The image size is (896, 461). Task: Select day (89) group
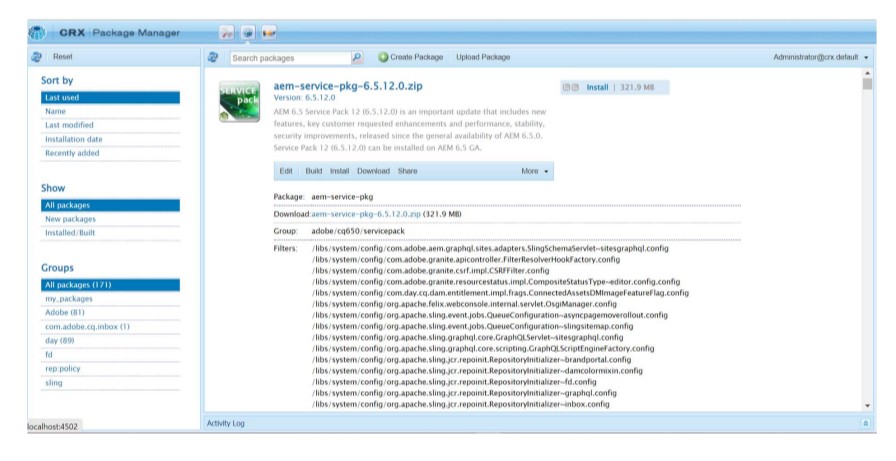tap(110, 340)
